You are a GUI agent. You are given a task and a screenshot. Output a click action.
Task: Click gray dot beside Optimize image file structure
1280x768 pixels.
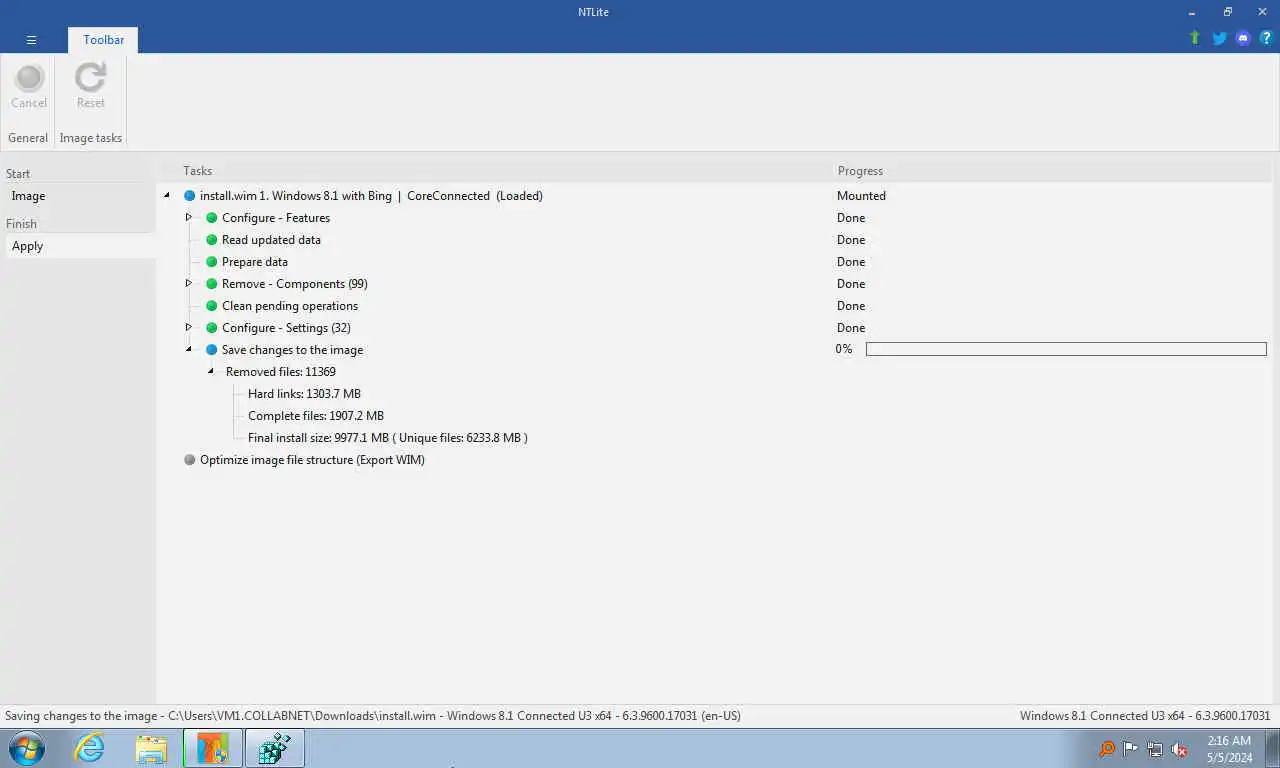point(190,460)
